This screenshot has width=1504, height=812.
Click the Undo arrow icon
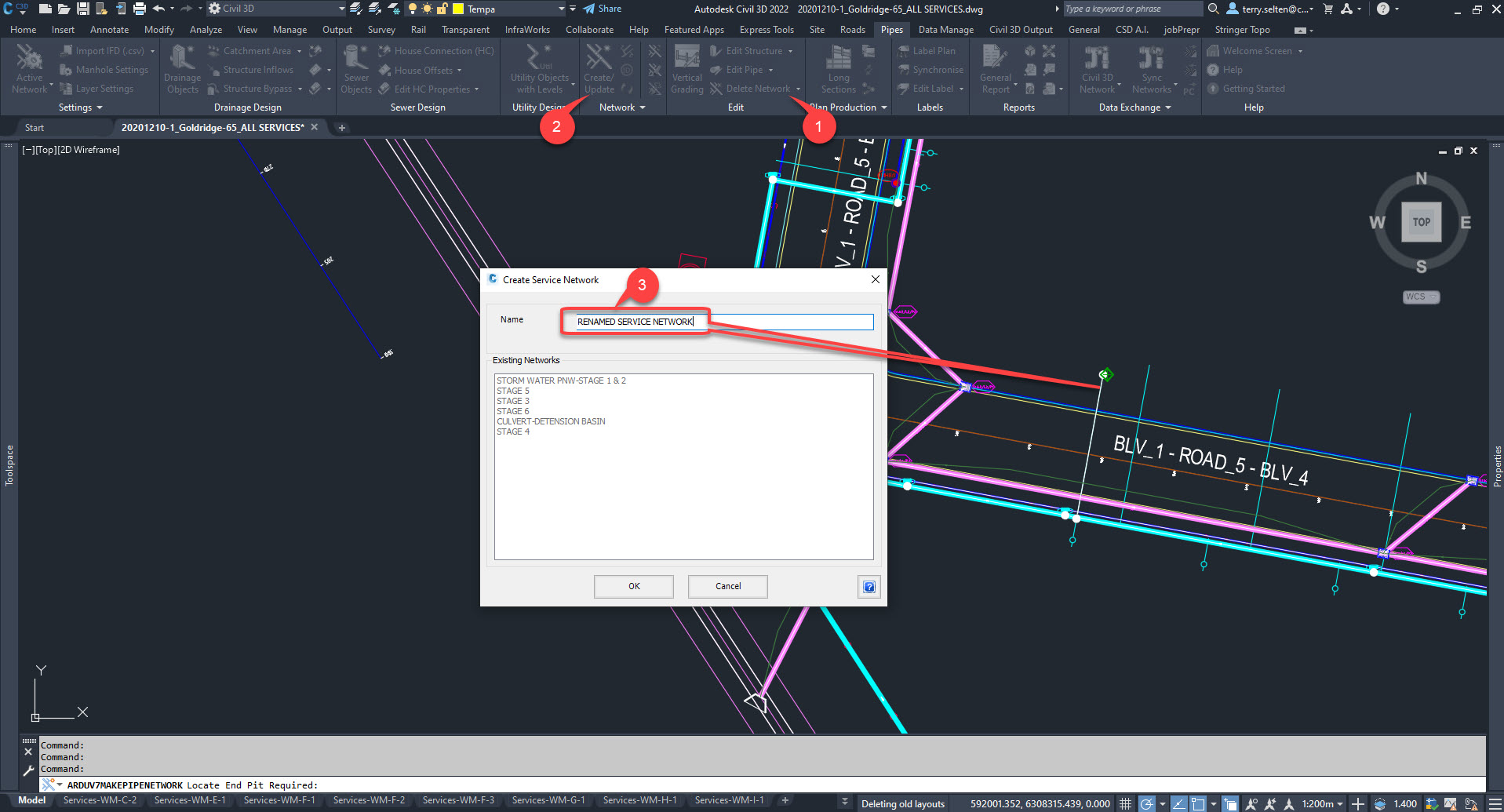pyautogui.click(x=159, y=9)
